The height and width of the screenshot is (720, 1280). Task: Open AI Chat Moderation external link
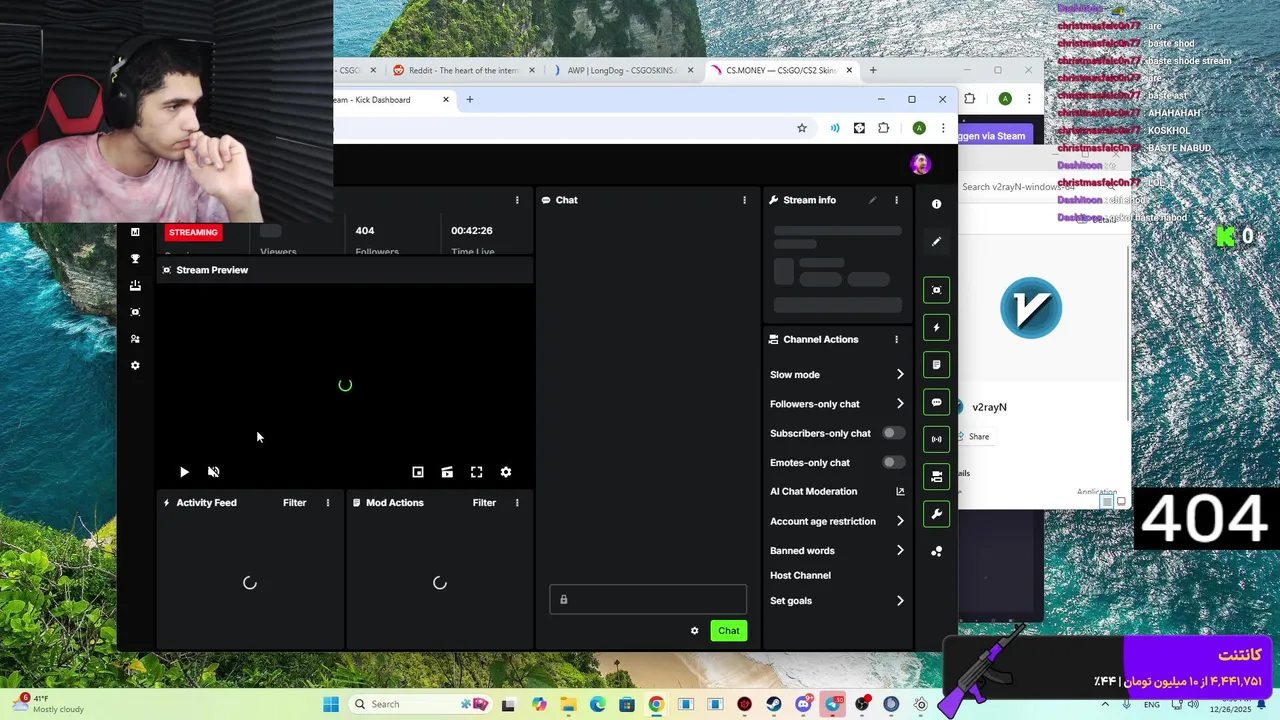tap(900, 492)
